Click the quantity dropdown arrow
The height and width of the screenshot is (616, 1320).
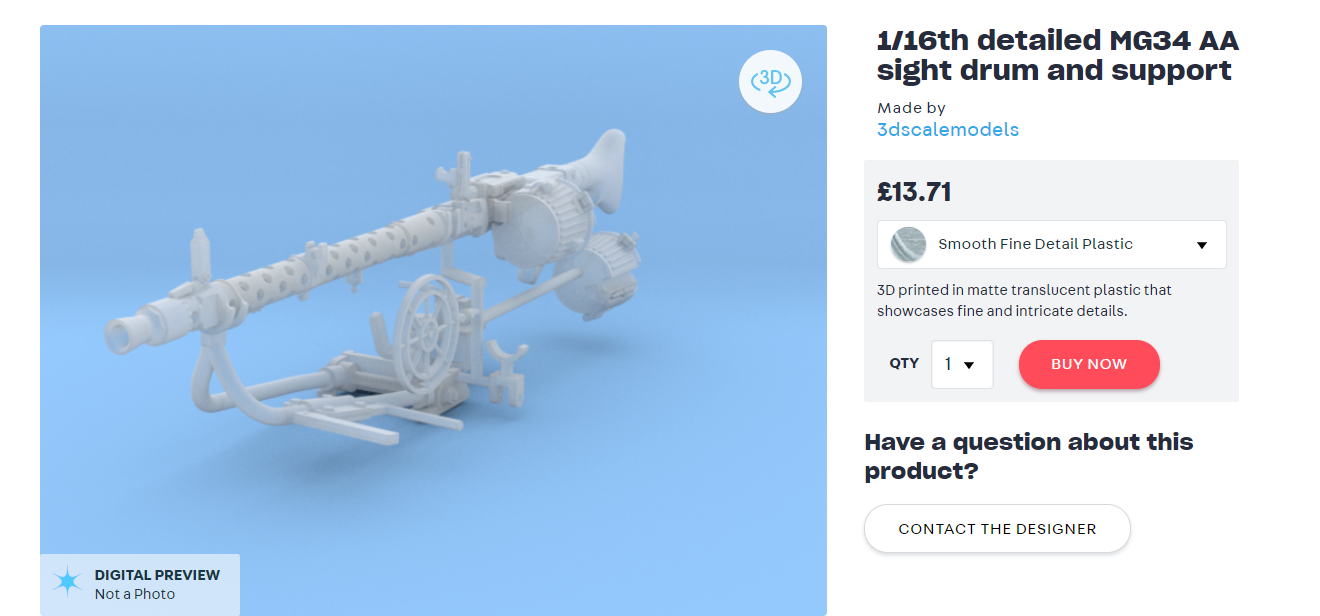click(x=968, y=365)
